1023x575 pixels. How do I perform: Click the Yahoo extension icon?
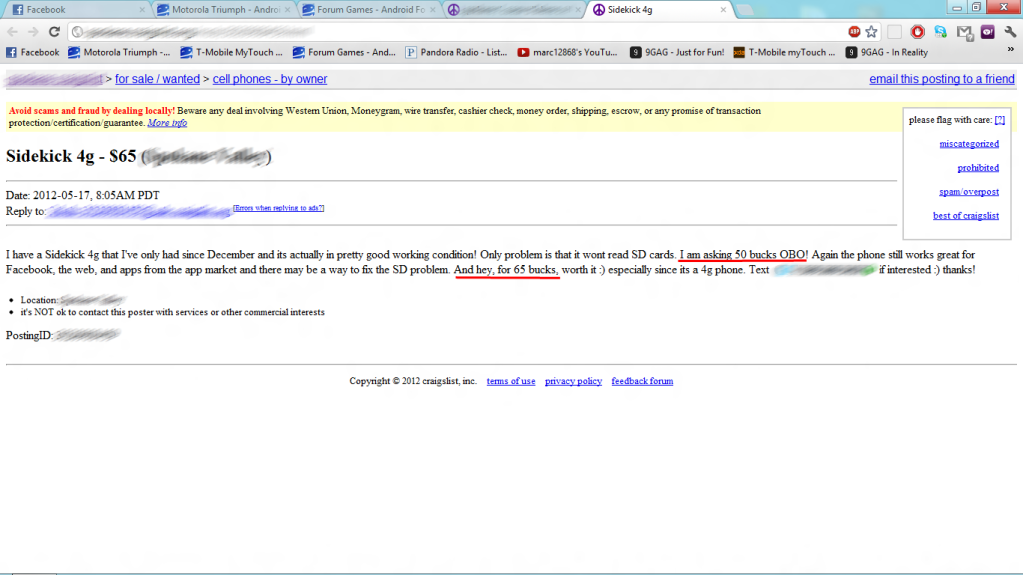coord(987,32)
